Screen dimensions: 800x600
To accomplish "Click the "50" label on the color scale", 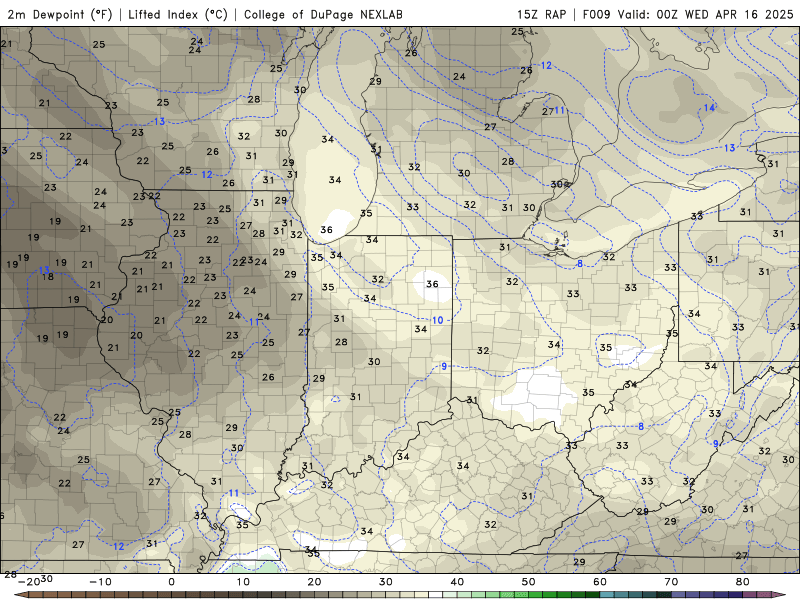I will 529,582.
